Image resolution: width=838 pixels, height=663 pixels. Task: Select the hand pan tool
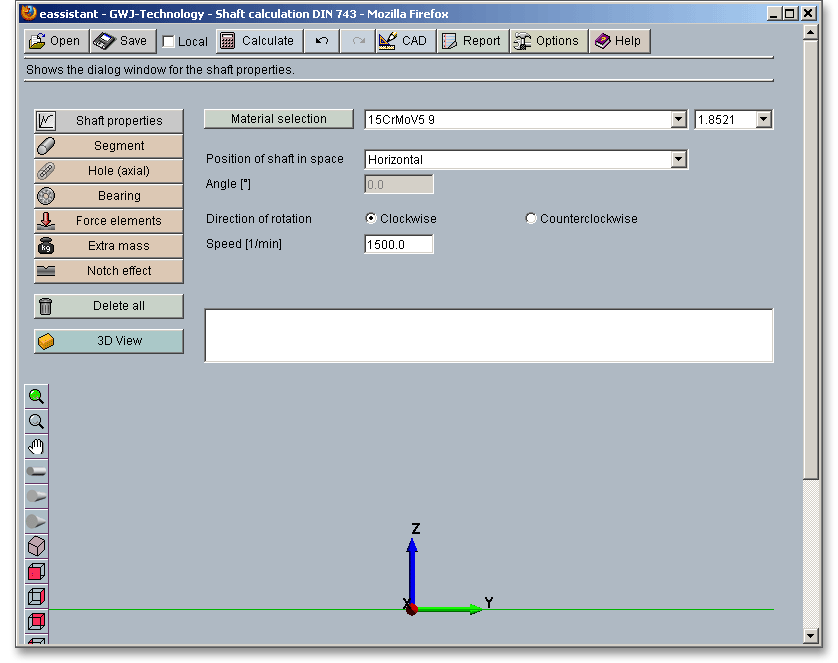click(36, 446)
